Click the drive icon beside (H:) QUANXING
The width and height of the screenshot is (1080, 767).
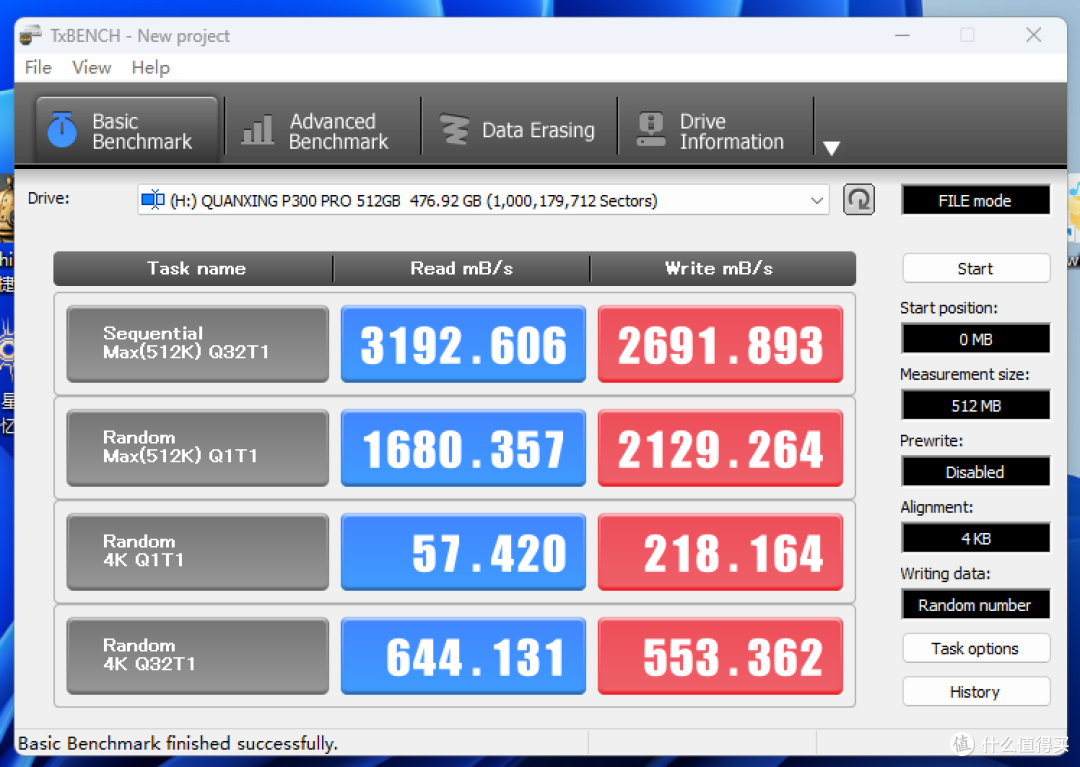coord(152,200)
